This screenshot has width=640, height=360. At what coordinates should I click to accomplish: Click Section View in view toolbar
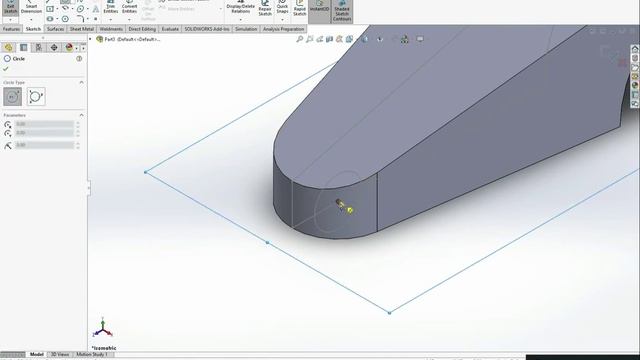coord(329,39)
